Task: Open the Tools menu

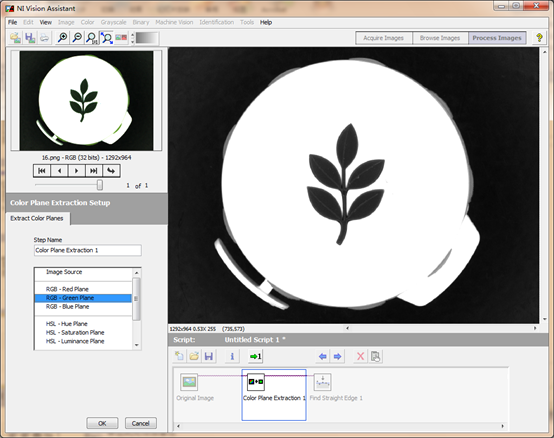Action: click(x=247, y=22)
